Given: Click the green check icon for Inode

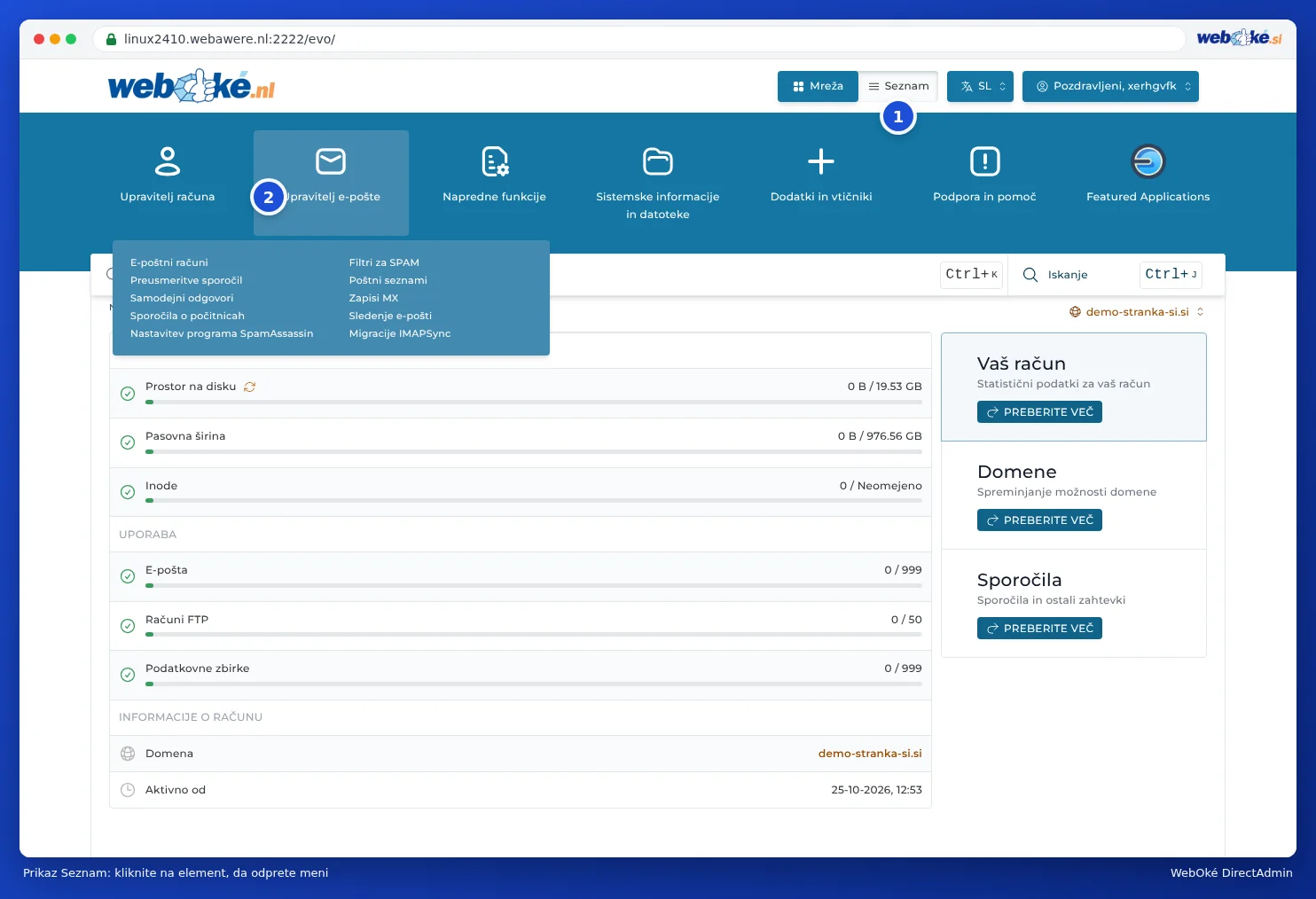Looking at the screenshot, I should click(128, 492).
